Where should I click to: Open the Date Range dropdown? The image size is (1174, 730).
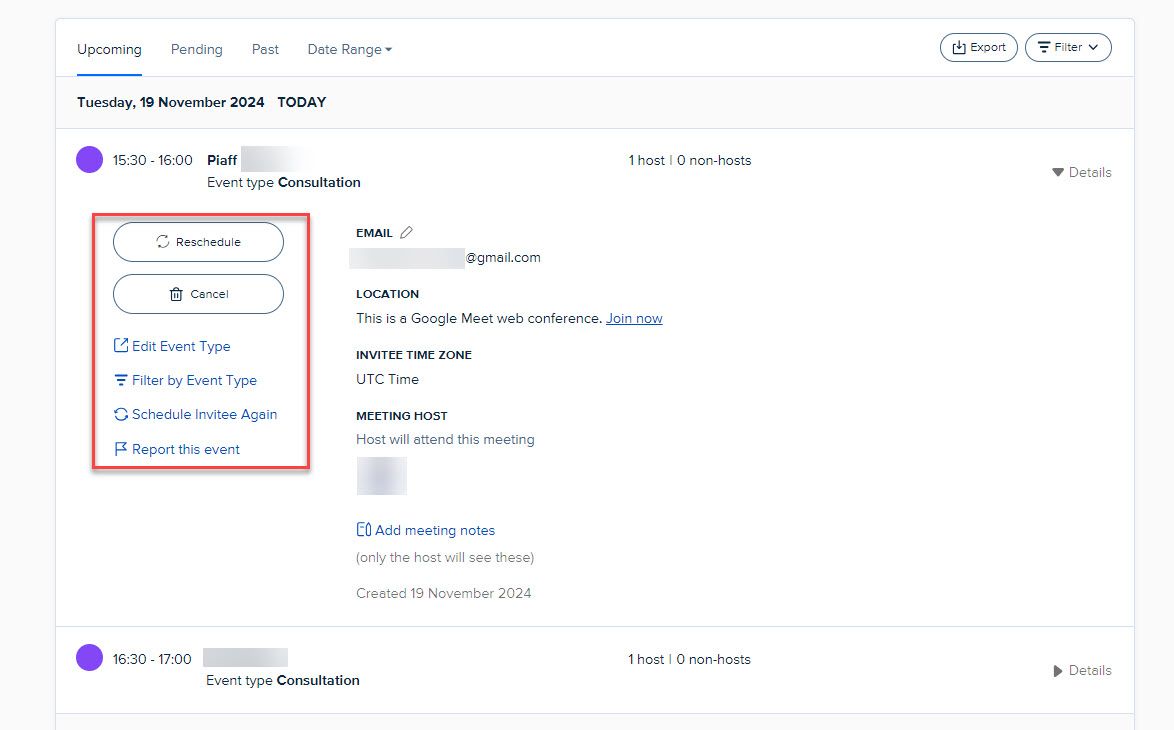pos(349,48)
